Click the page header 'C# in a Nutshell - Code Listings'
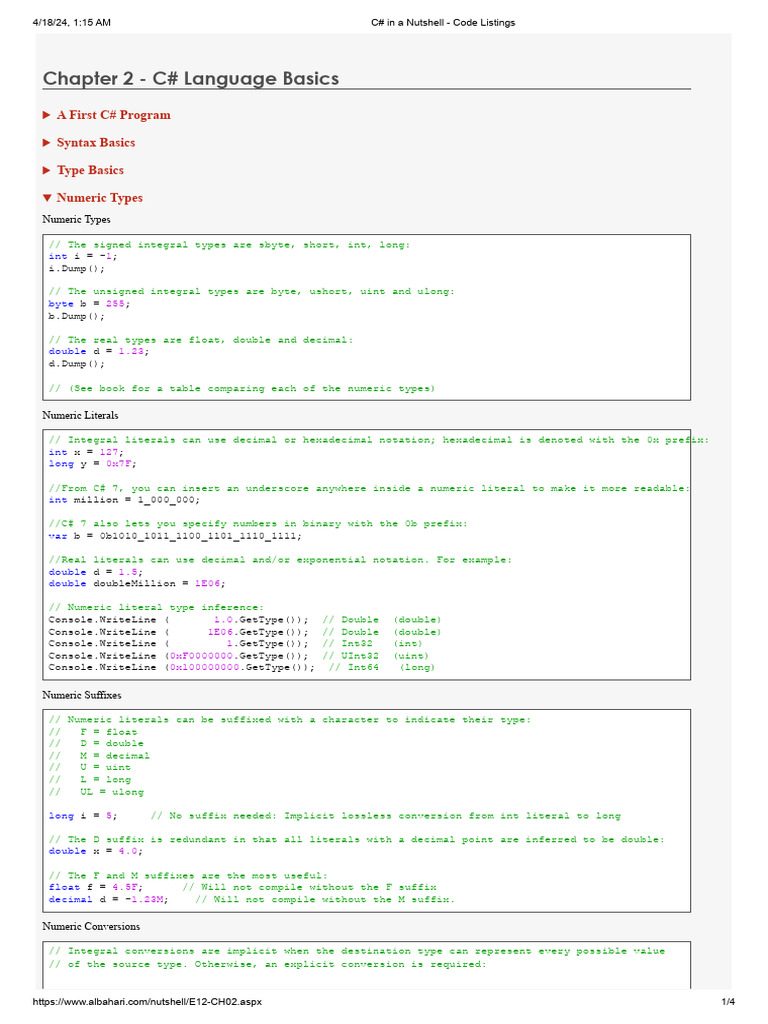768x1024 pixels. [443, 22]
